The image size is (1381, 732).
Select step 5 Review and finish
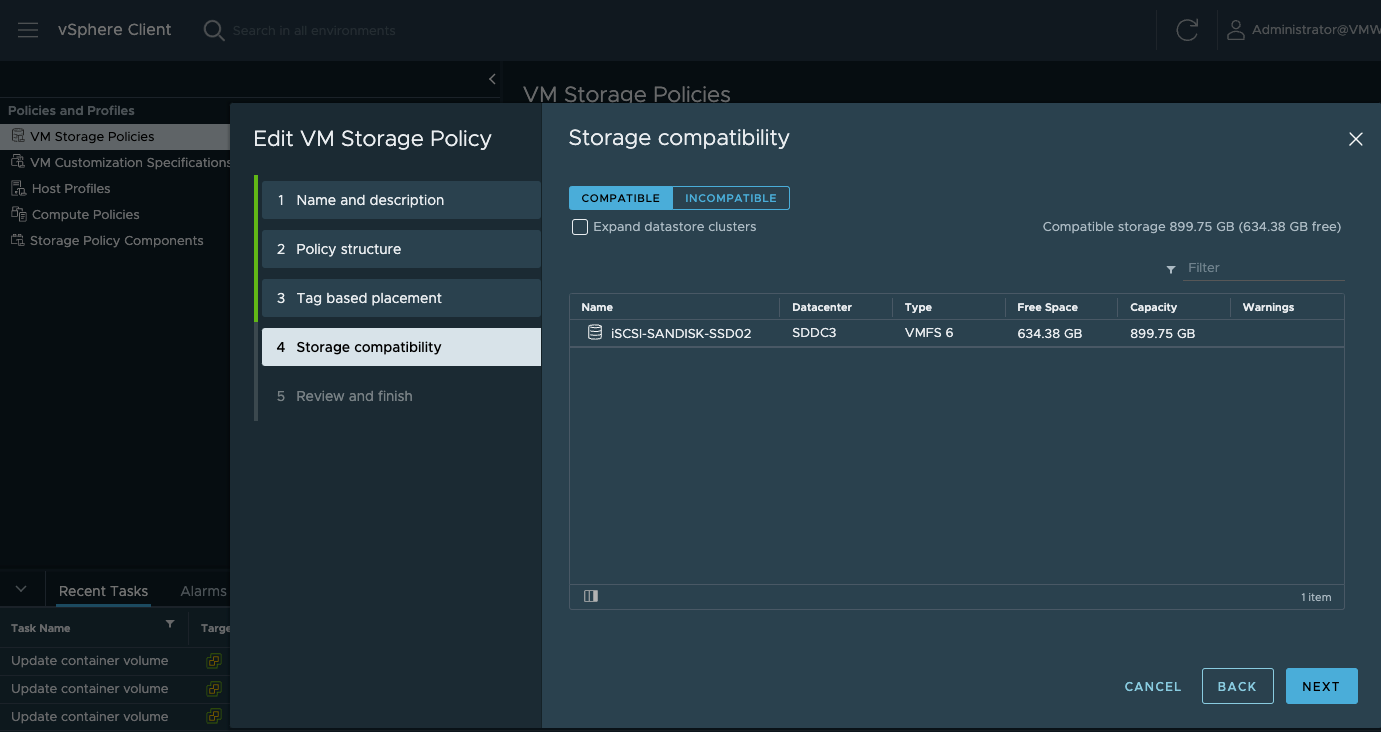click(x=401, y=396)
